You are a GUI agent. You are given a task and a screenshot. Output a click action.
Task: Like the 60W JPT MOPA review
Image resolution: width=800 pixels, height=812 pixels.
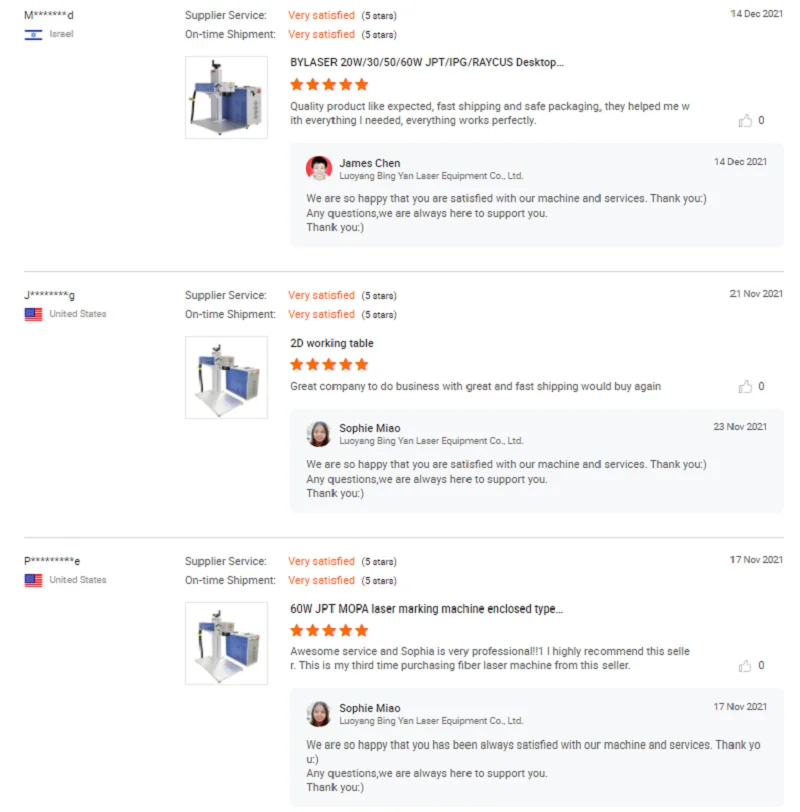[745, 666]
